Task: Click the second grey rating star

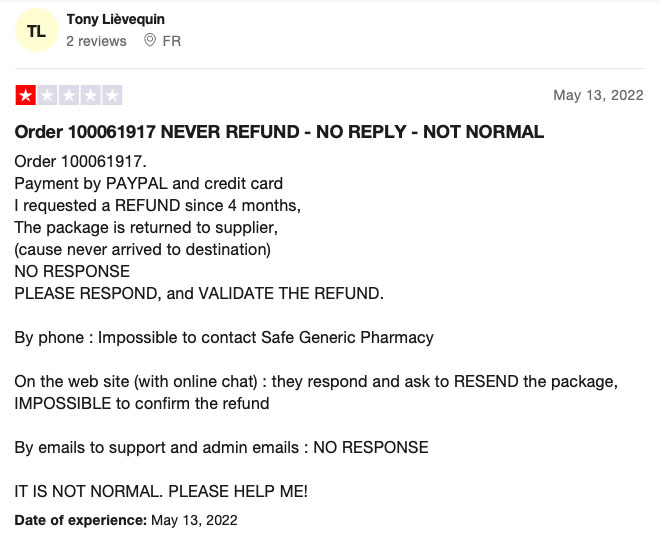Action: pos(48,95)
